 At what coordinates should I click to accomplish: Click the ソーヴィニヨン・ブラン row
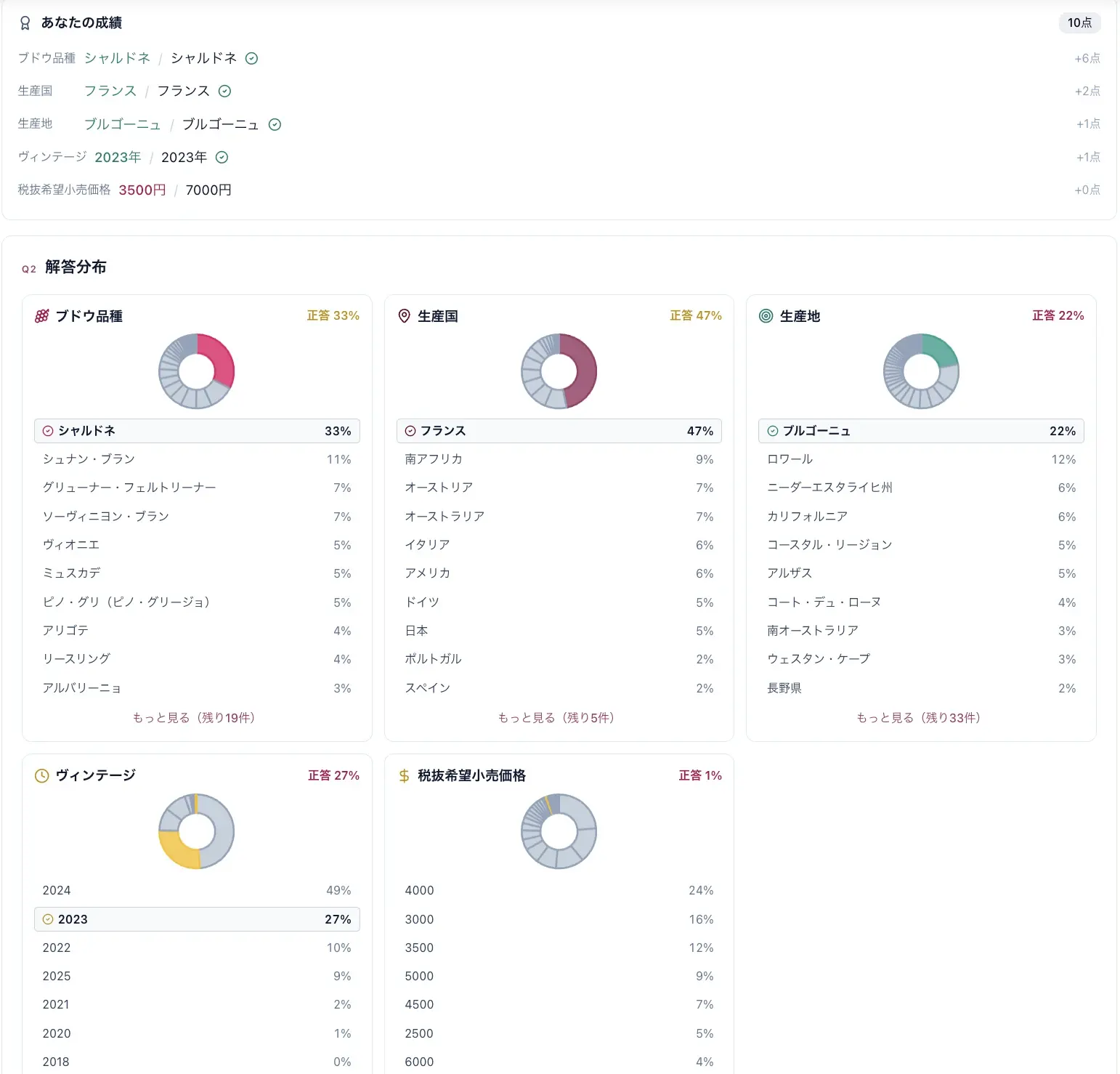point(197,517)
